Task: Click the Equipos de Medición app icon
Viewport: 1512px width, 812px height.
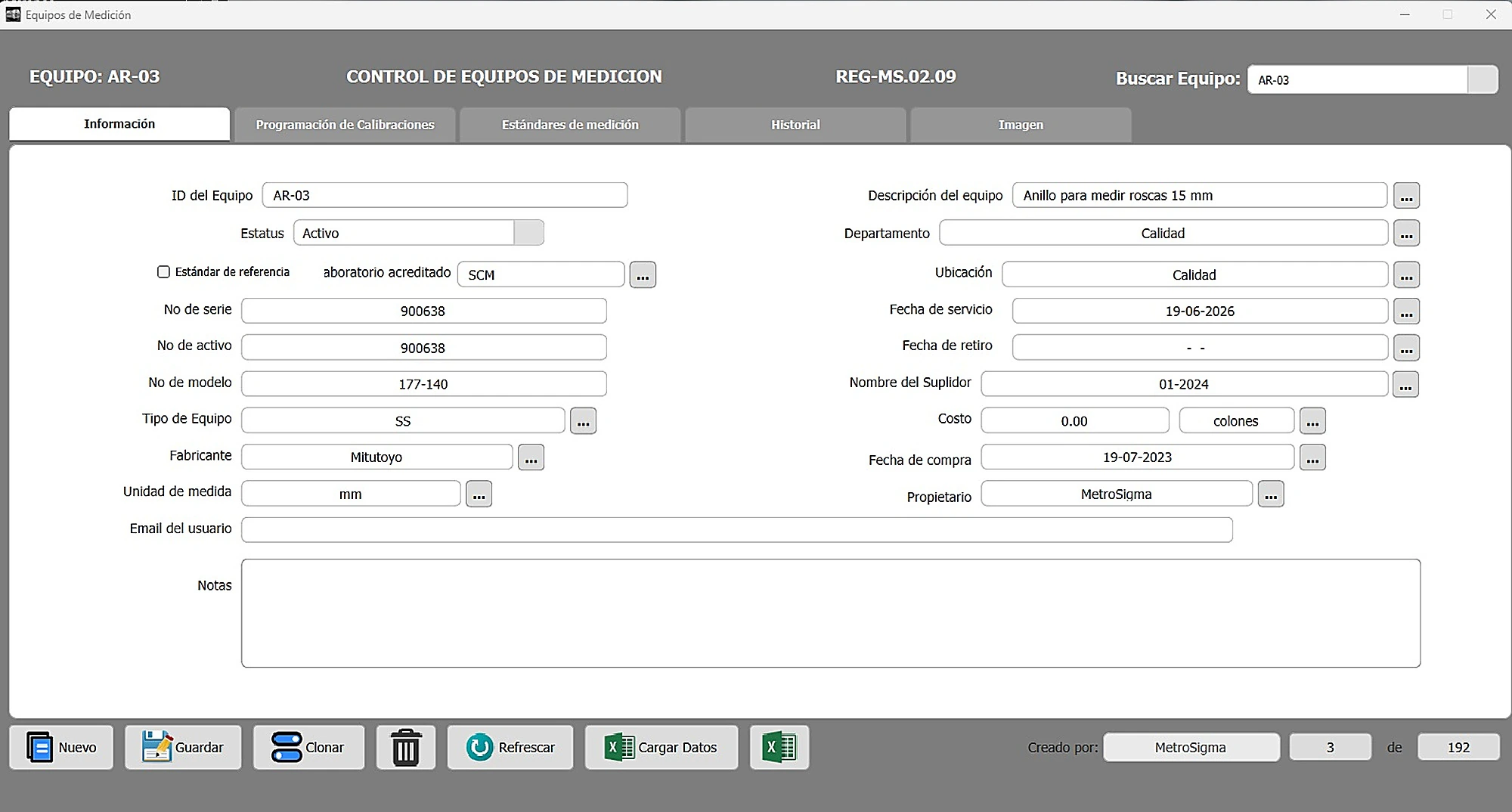Action: coord(13,14)
